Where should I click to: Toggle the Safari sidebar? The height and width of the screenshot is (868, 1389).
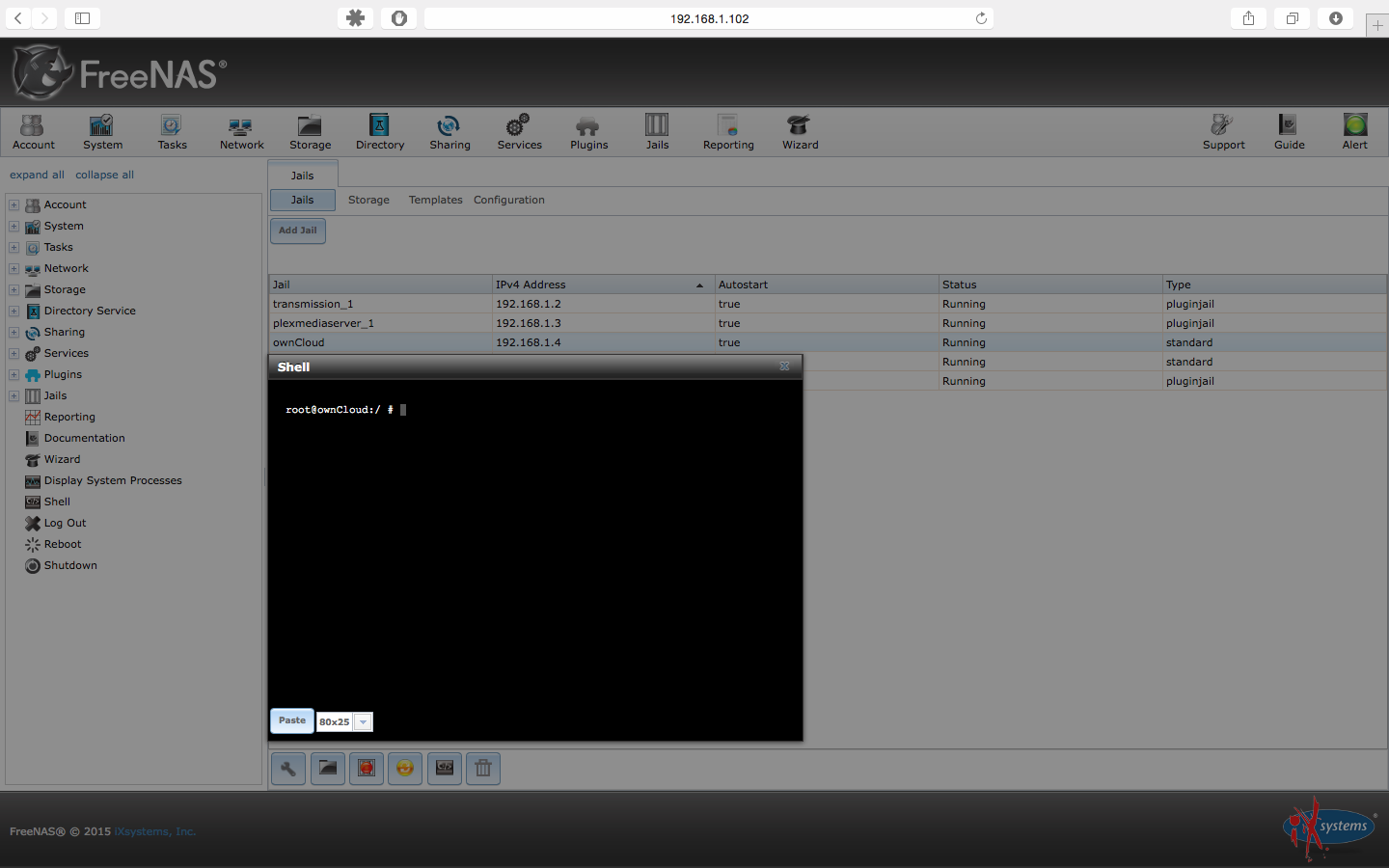[x=83, y=18]
